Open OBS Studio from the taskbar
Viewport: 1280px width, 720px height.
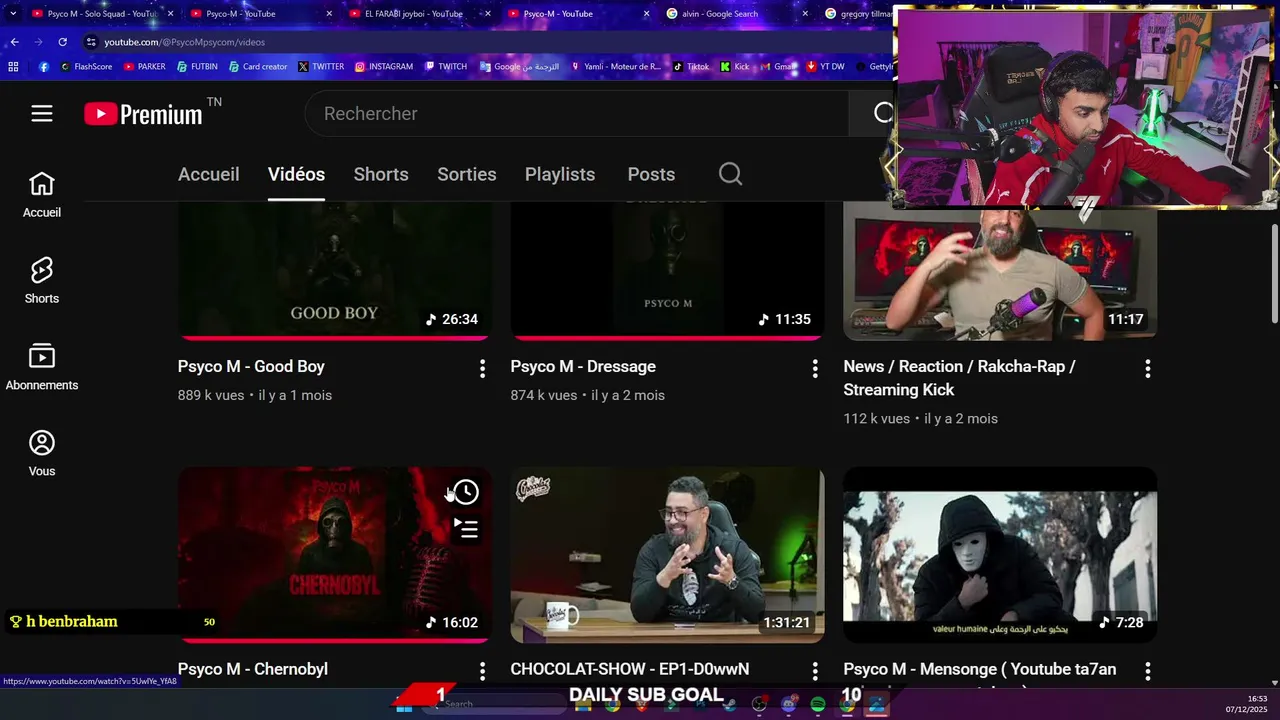pyautogui.click(x=759, y=705)
